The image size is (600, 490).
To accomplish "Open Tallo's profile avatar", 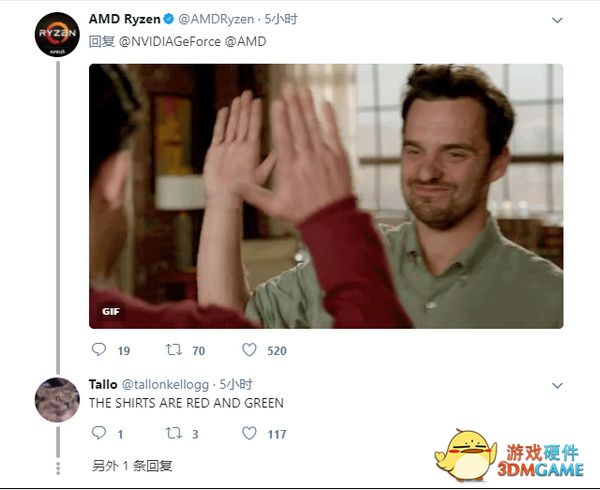I will click(x=57, y=400).
